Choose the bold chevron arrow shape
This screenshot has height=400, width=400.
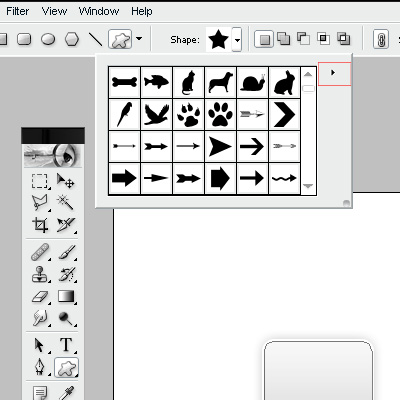click(x=284, y=114)
